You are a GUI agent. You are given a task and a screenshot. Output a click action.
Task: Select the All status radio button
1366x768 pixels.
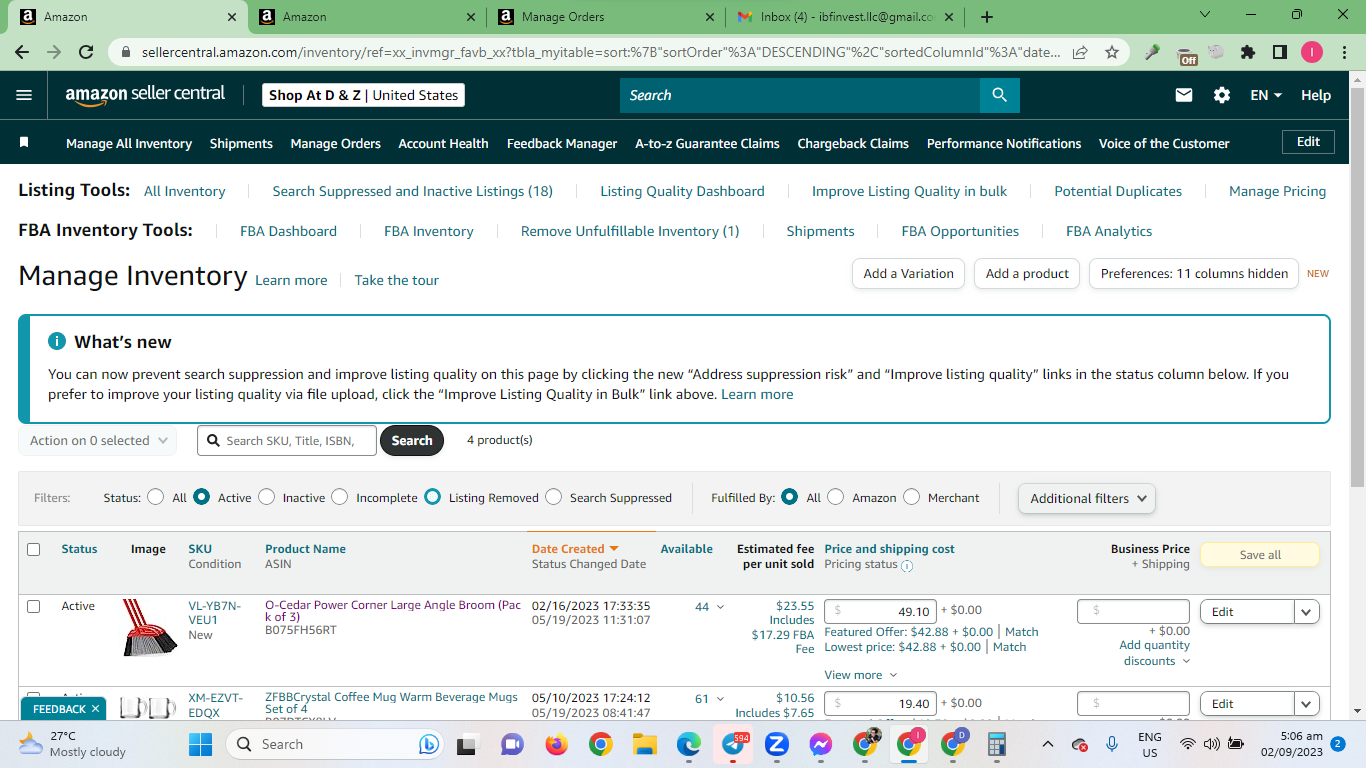[x=155, y=497]
